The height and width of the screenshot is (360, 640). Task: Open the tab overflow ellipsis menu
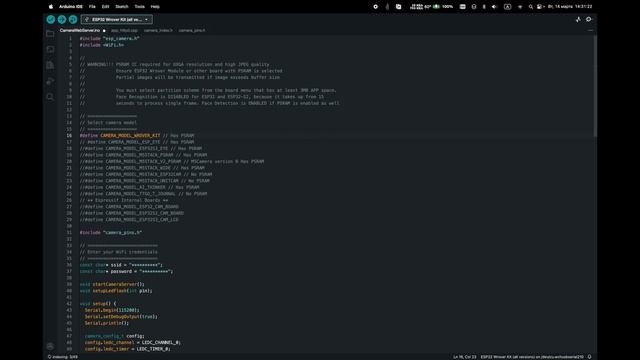(x=590, y=30)
